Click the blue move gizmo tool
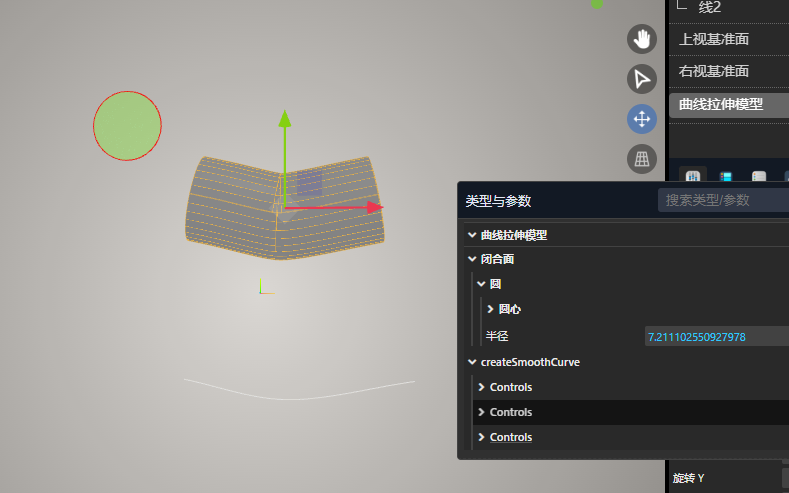This screenshot has height=493, width=789. [641, 119]
